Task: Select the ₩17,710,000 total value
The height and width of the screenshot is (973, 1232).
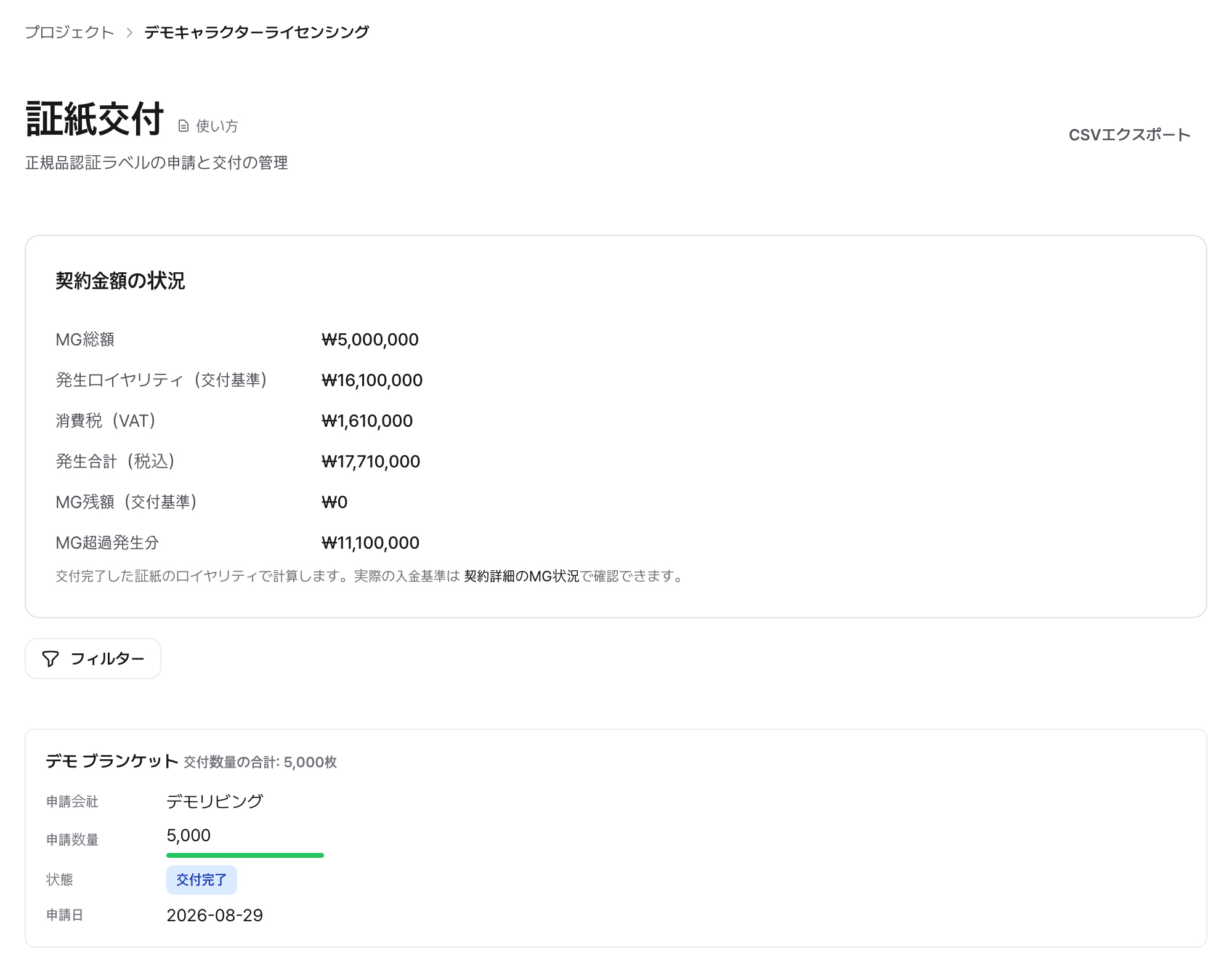Action: [x=371, y=461]
